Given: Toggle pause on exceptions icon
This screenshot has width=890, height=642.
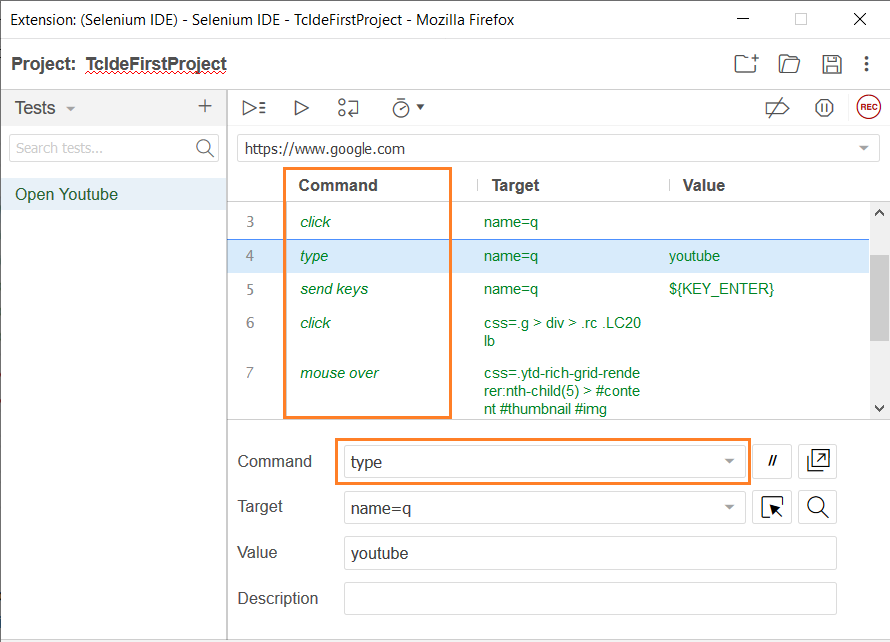Looking at the screenshot, I should [x=824, y=107].
